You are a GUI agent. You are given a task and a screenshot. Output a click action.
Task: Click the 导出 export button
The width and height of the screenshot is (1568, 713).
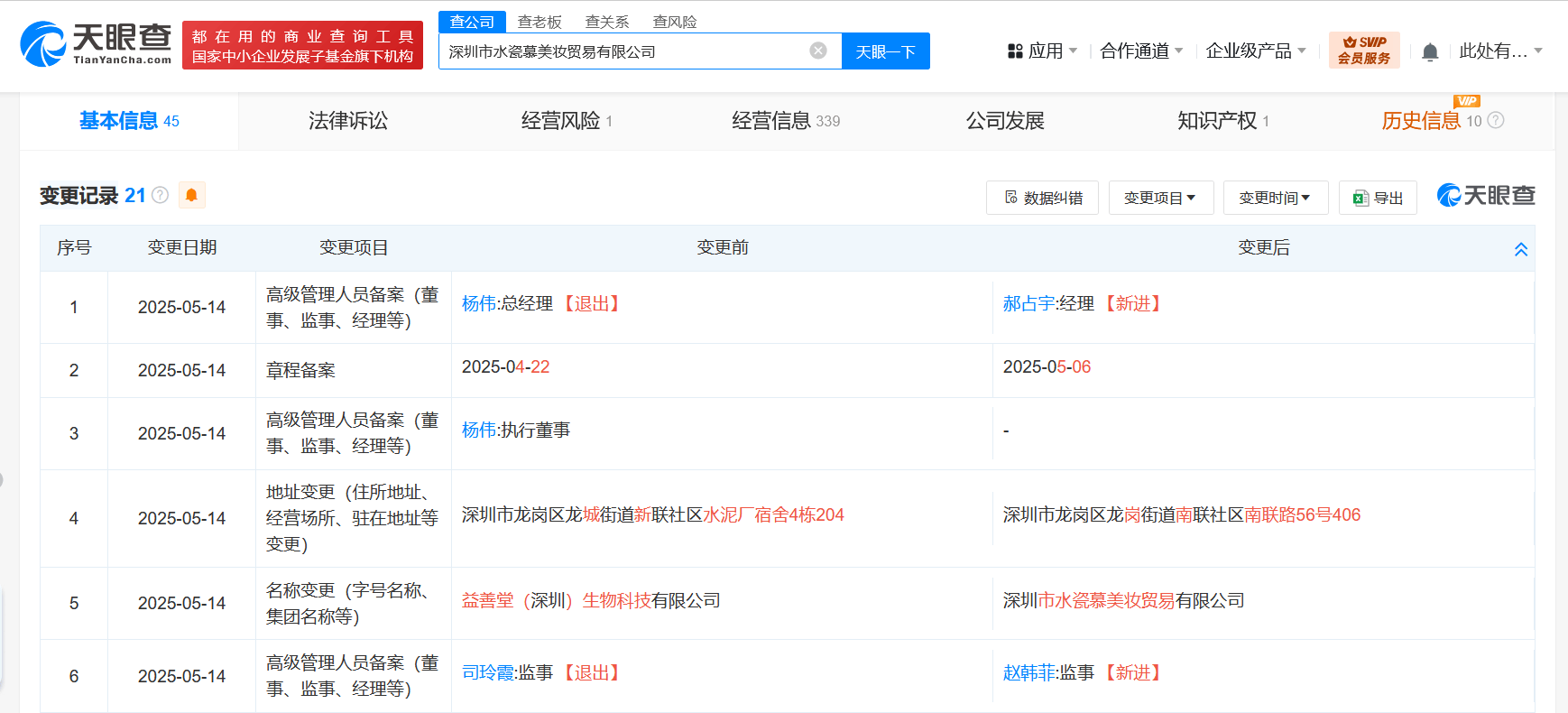1378,198
